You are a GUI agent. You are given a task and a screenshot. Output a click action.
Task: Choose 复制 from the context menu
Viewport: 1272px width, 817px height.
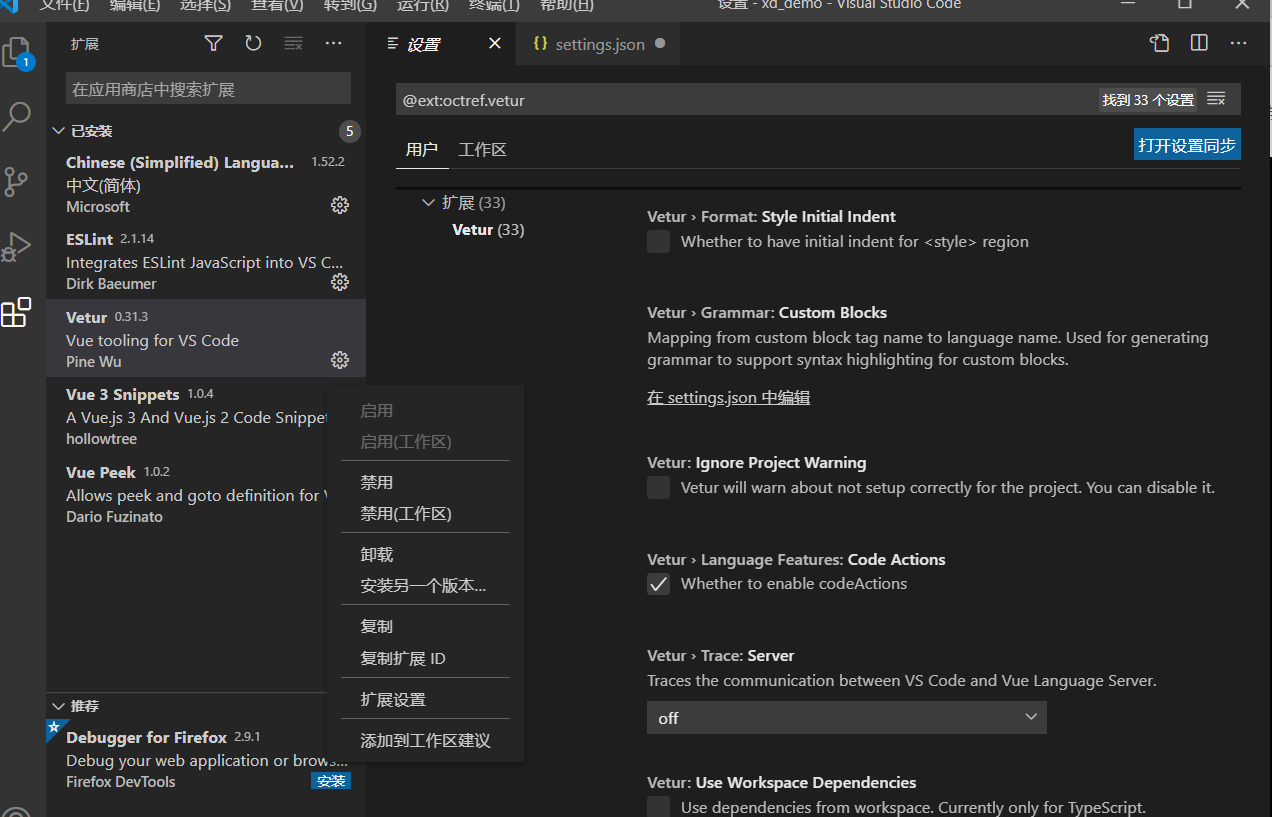(425, 627)
